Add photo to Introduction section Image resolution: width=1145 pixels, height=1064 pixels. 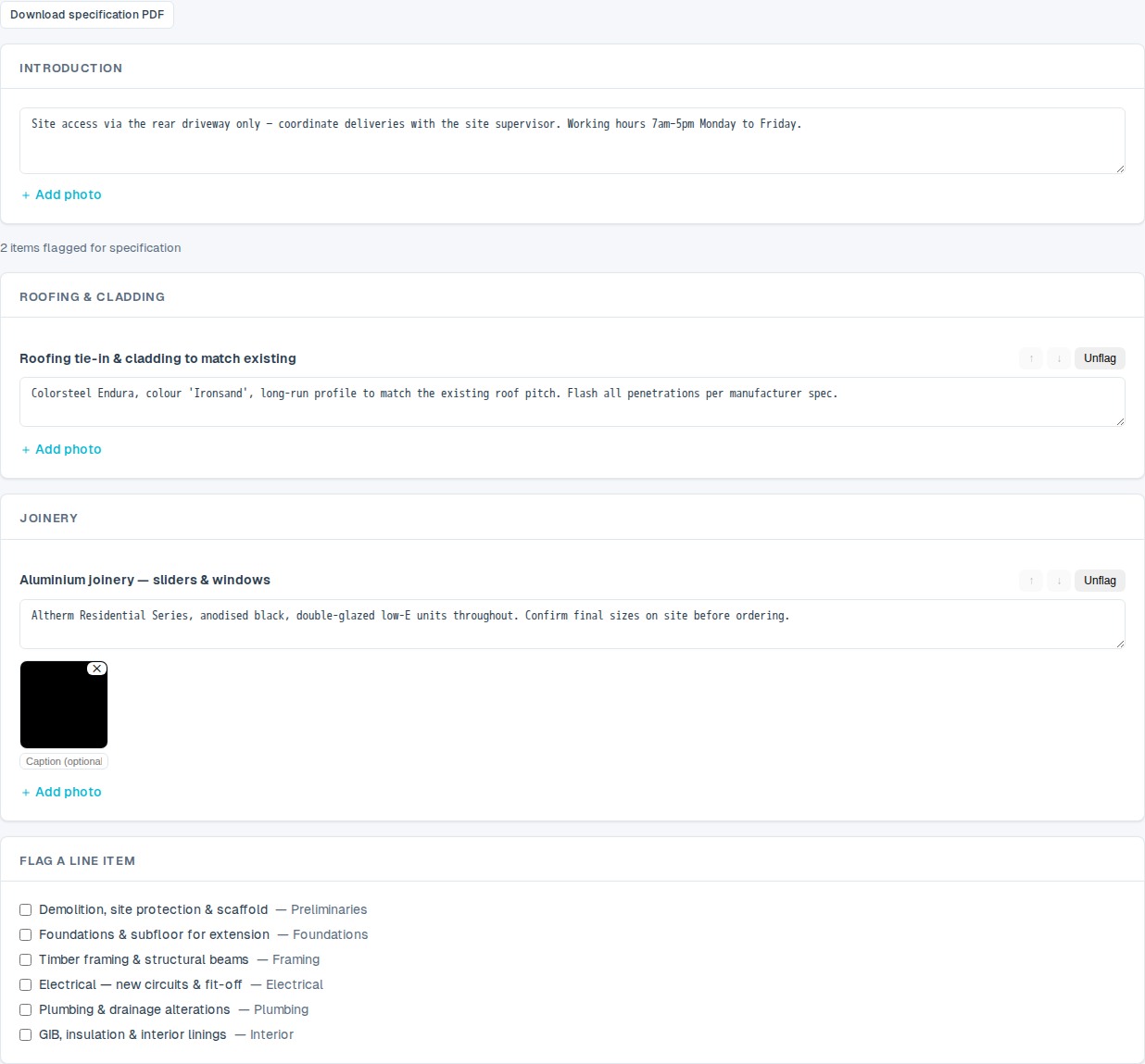(x=61, y=194)
